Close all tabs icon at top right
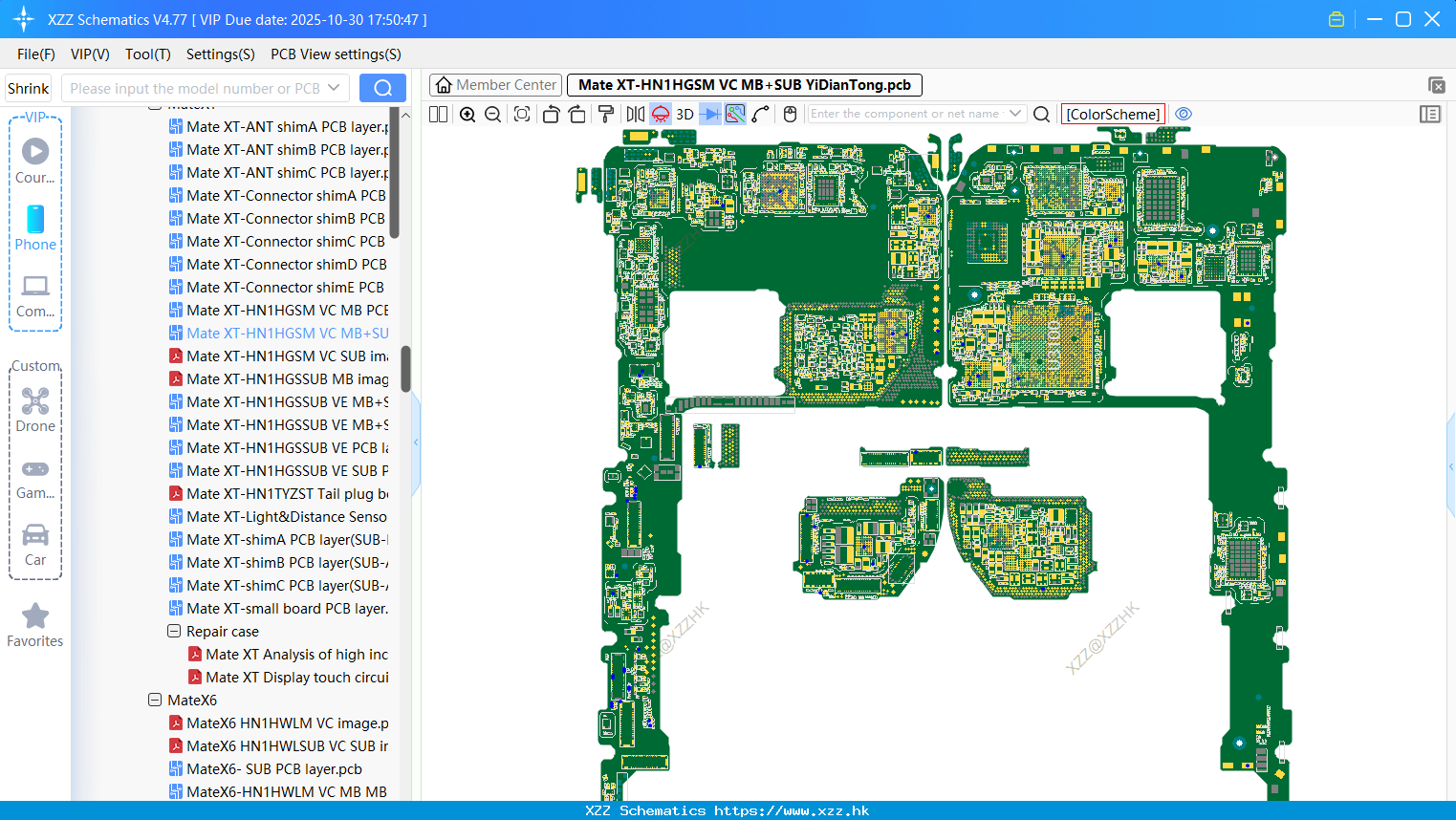This screenshot has height=820, width=1456. point(1436,85)
